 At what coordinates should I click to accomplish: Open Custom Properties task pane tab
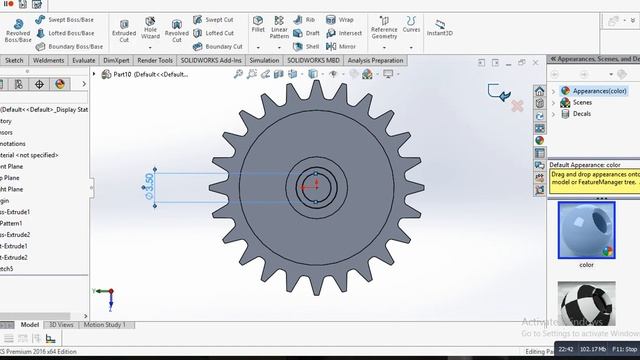pos(540,153)
